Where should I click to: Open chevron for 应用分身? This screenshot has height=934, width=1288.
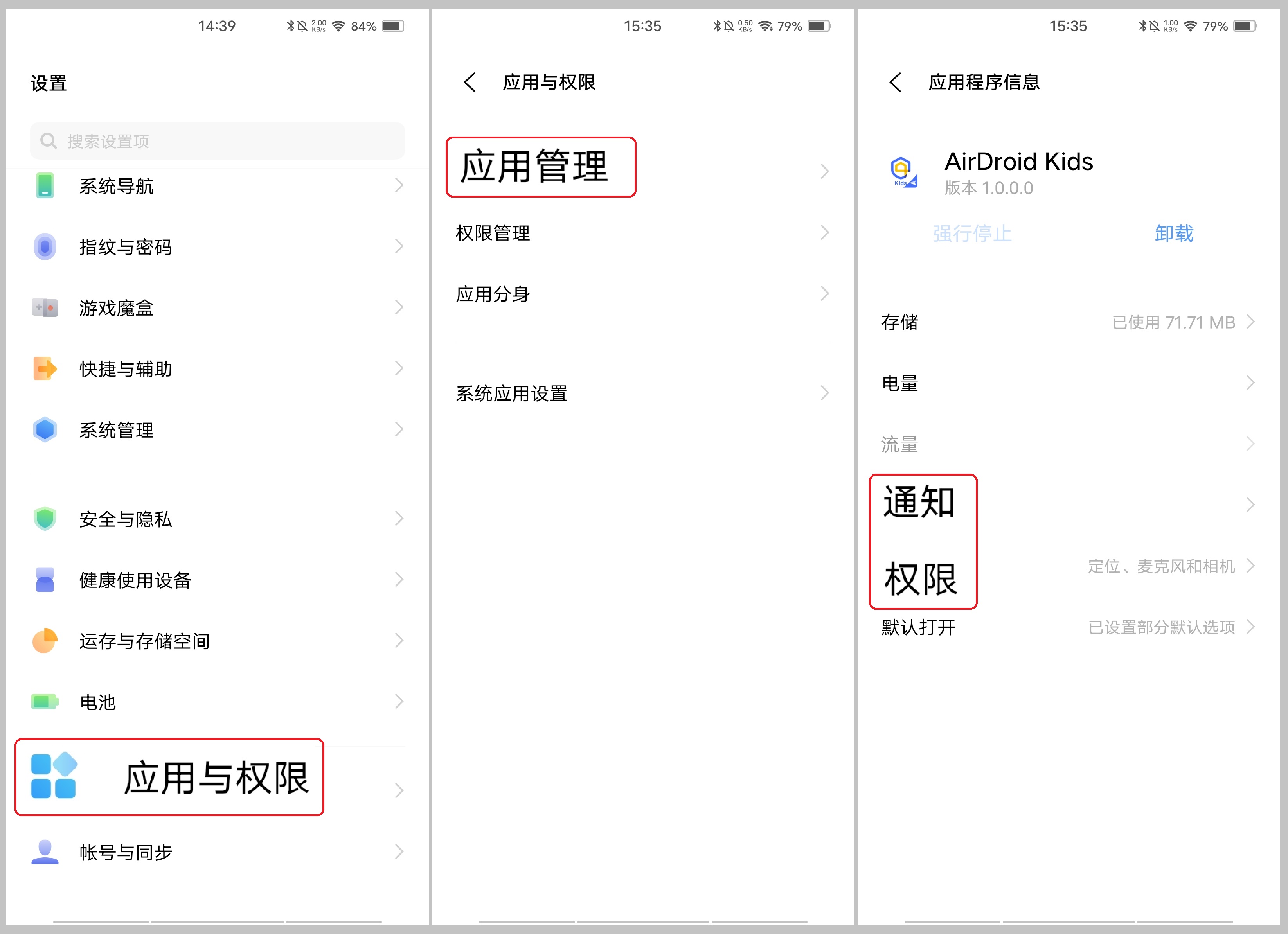825,294
